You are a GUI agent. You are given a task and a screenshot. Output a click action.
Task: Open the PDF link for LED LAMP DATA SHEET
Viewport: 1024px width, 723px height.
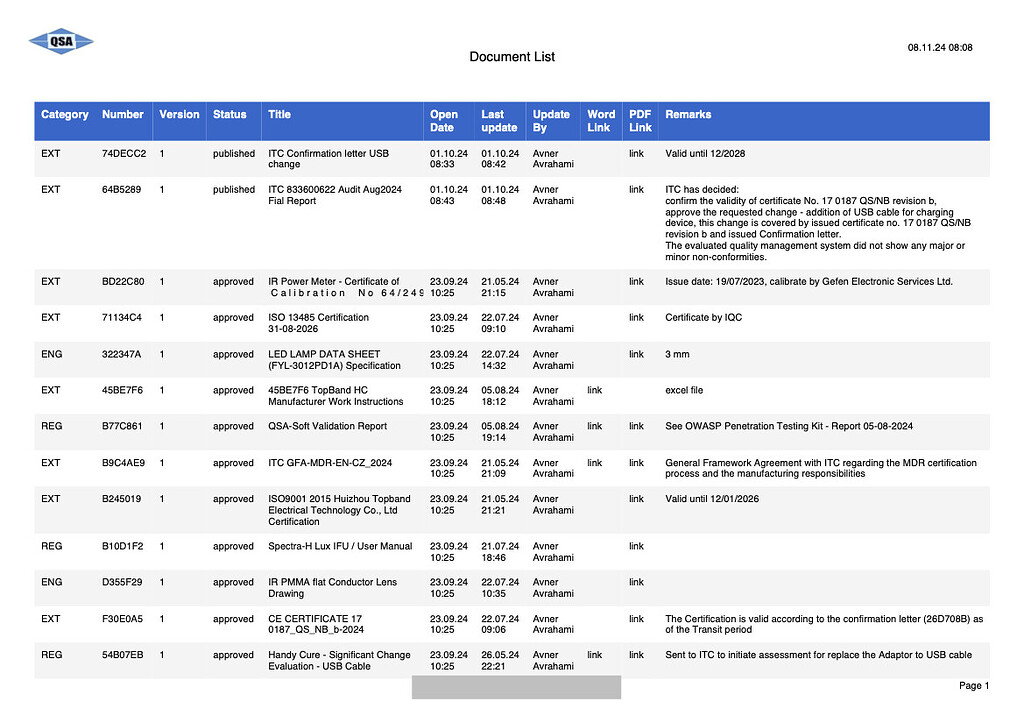(637, 354)
